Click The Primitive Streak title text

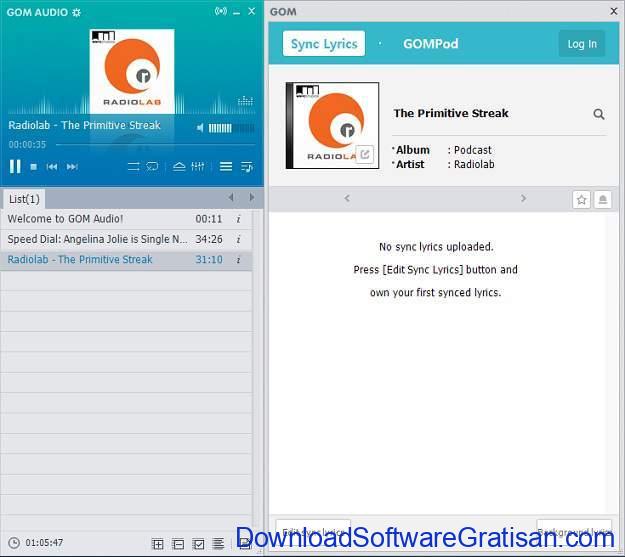pos(451,113)
